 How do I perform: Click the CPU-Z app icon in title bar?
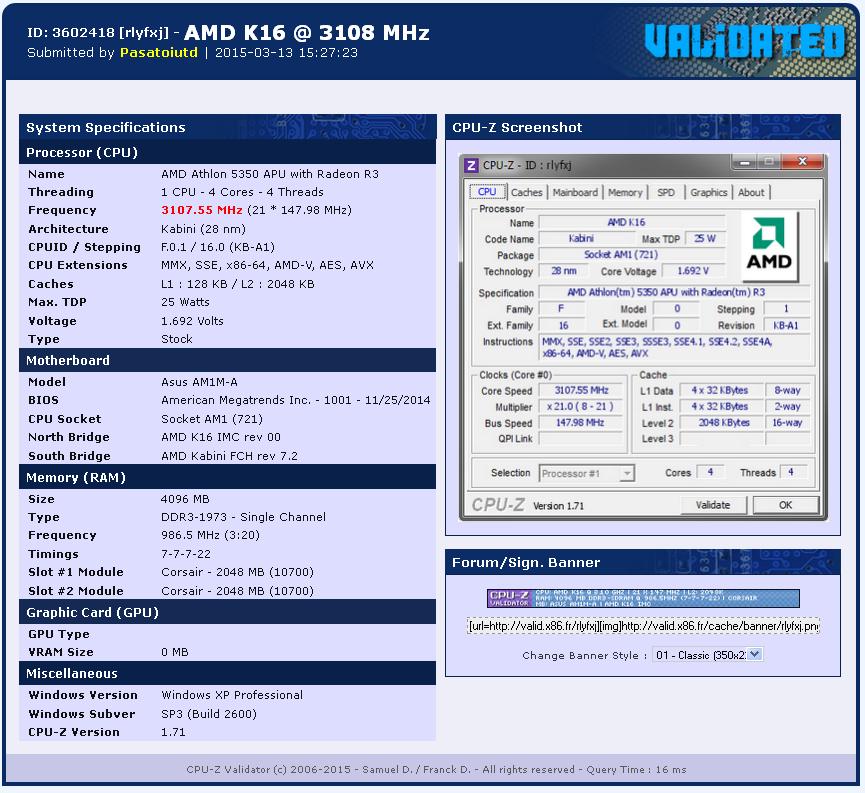(471, 165)
